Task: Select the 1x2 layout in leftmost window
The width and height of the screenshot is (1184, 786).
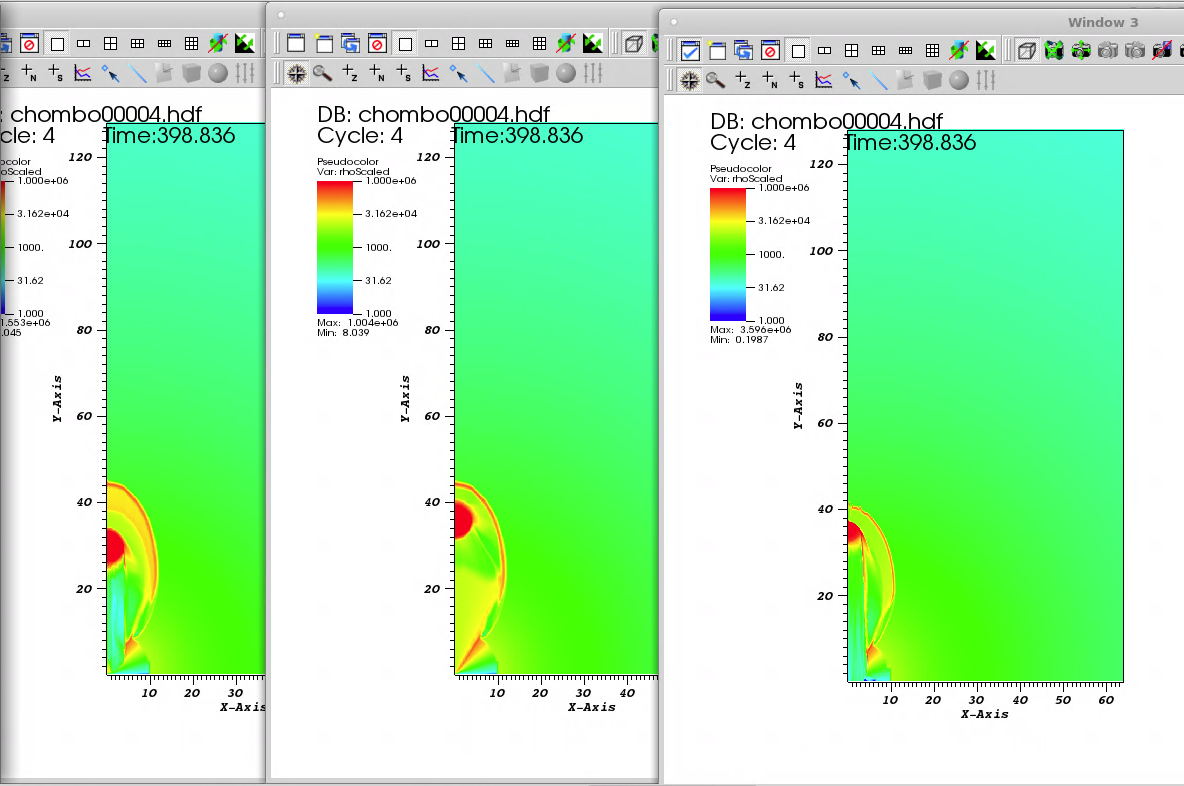Action: coord(84,43)
